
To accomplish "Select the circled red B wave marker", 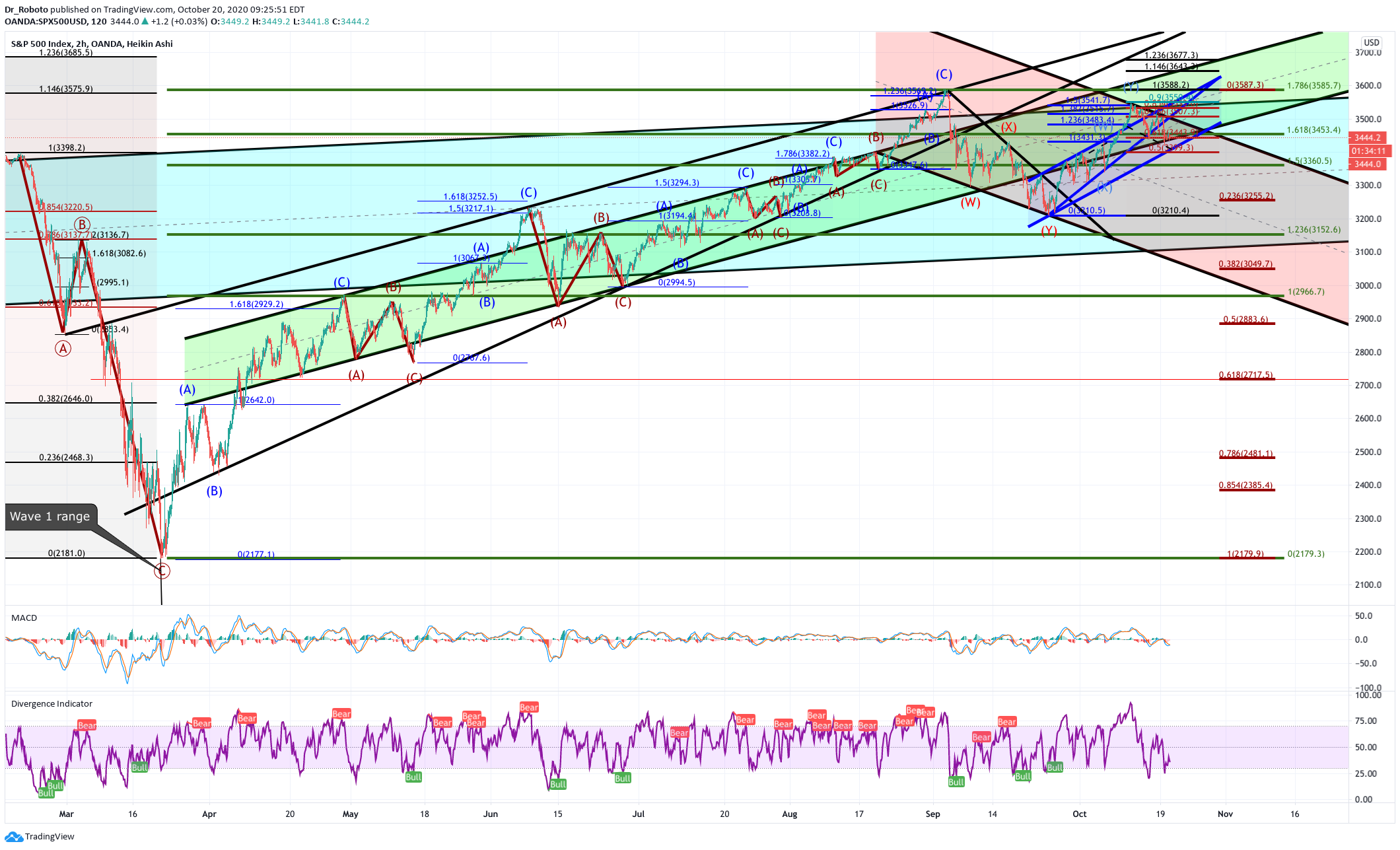I will click(x=82, y=225).
